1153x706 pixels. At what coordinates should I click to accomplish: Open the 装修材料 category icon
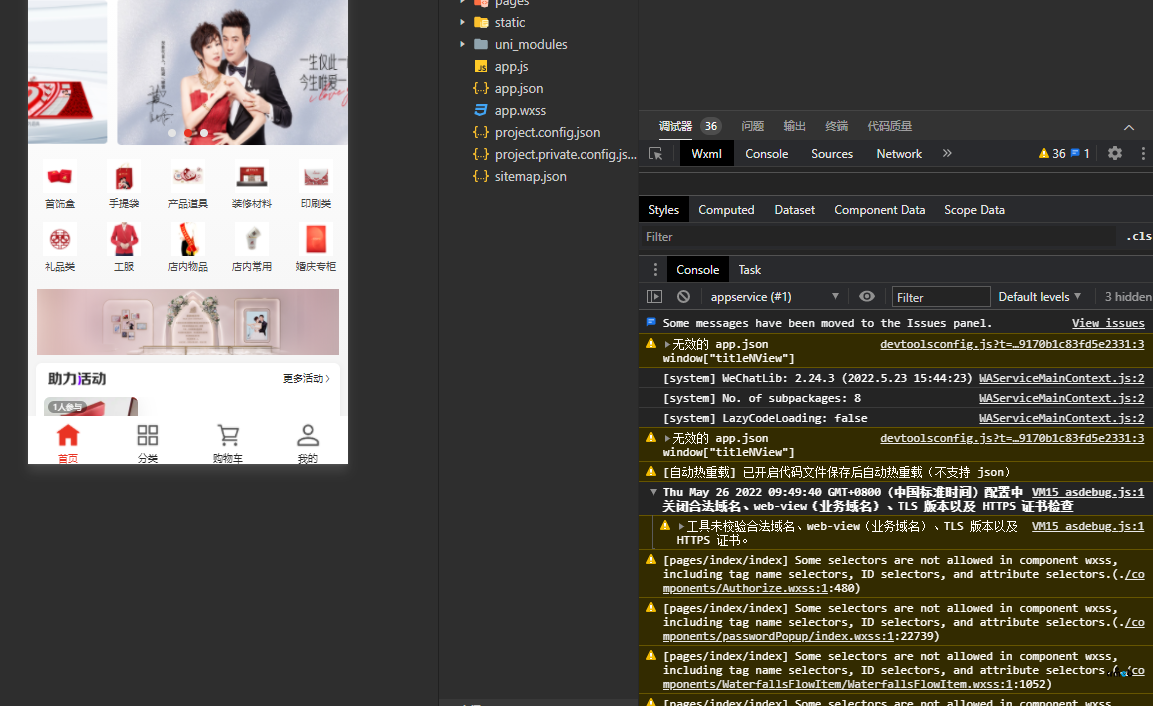tap(251, 176)
